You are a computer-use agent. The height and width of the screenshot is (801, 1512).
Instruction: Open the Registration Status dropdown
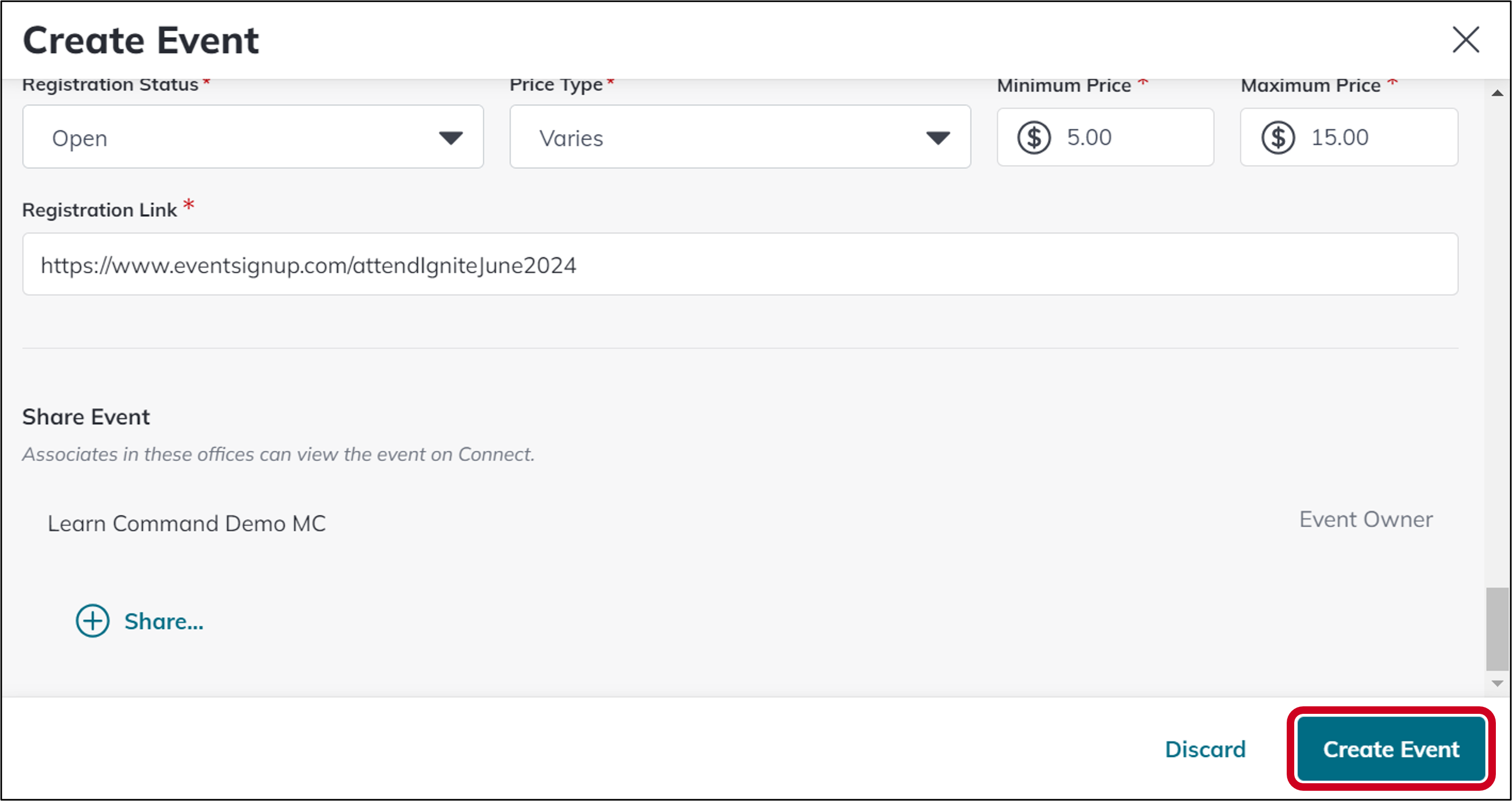(450, 138)
